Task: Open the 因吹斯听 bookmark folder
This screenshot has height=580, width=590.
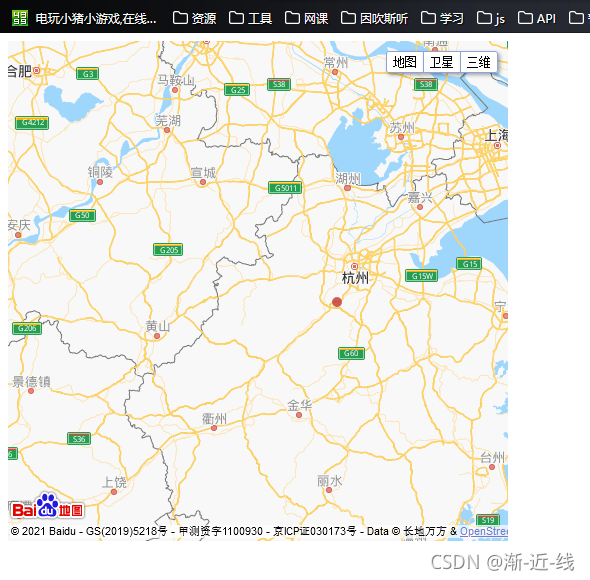Action: [x=374, y=18]
